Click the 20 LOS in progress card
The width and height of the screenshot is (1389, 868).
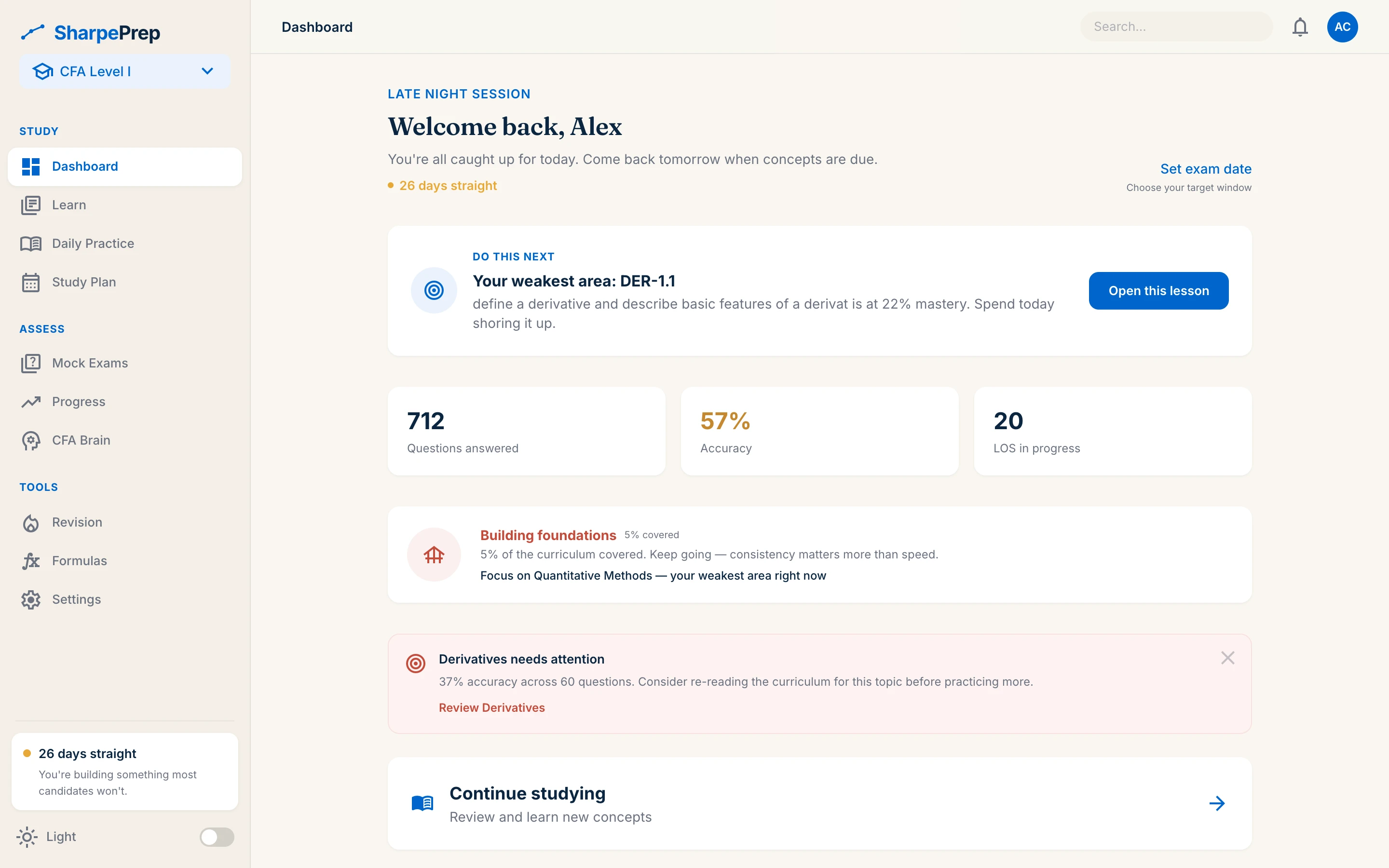(1112, 431)
